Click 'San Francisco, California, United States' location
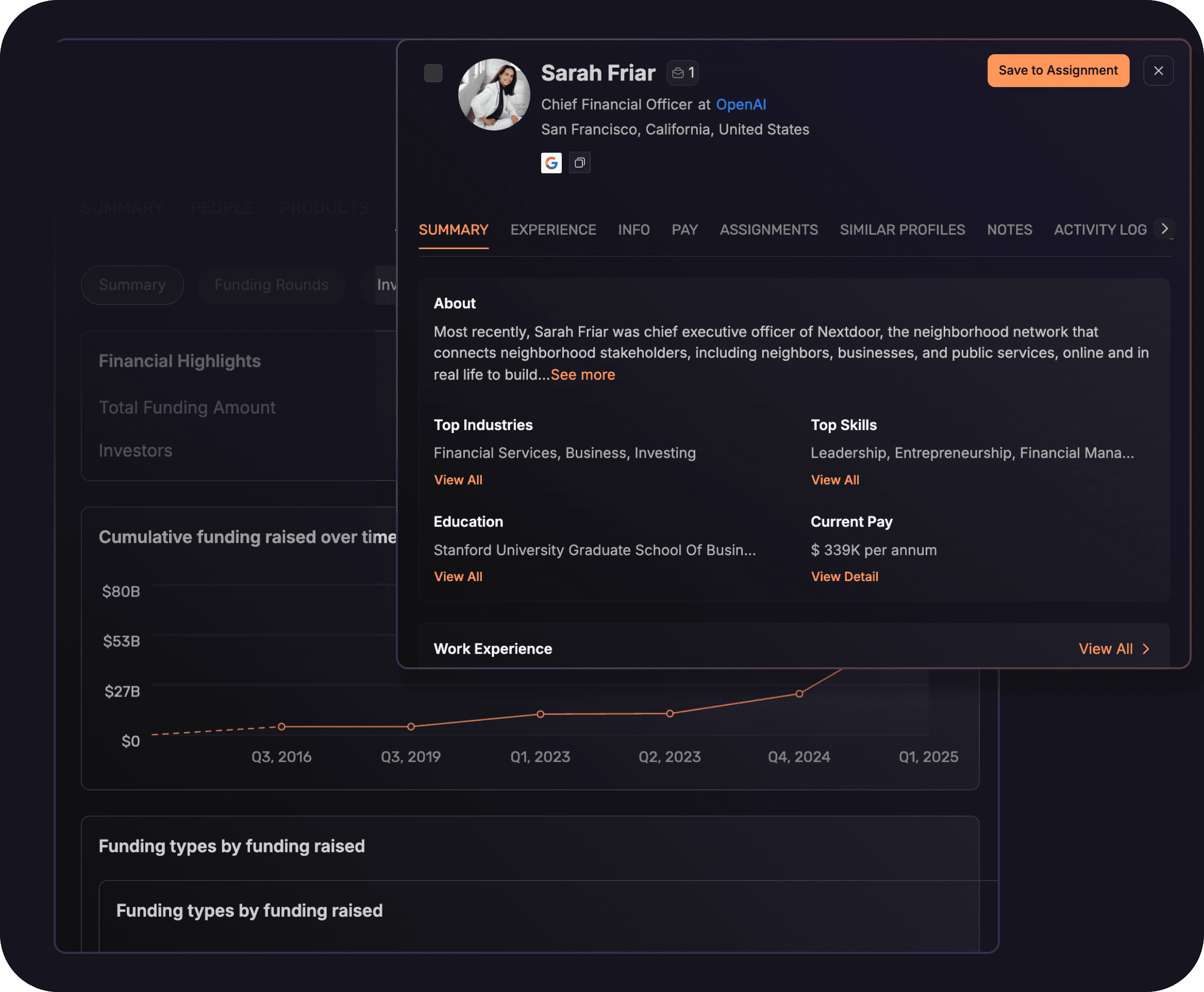 675,130
